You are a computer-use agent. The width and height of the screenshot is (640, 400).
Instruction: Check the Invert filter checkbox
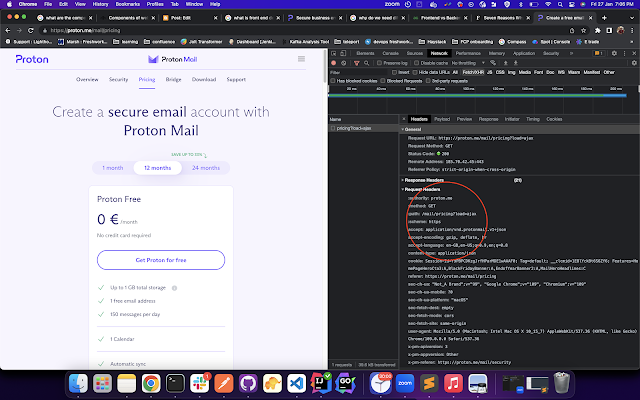pos(394,72)
